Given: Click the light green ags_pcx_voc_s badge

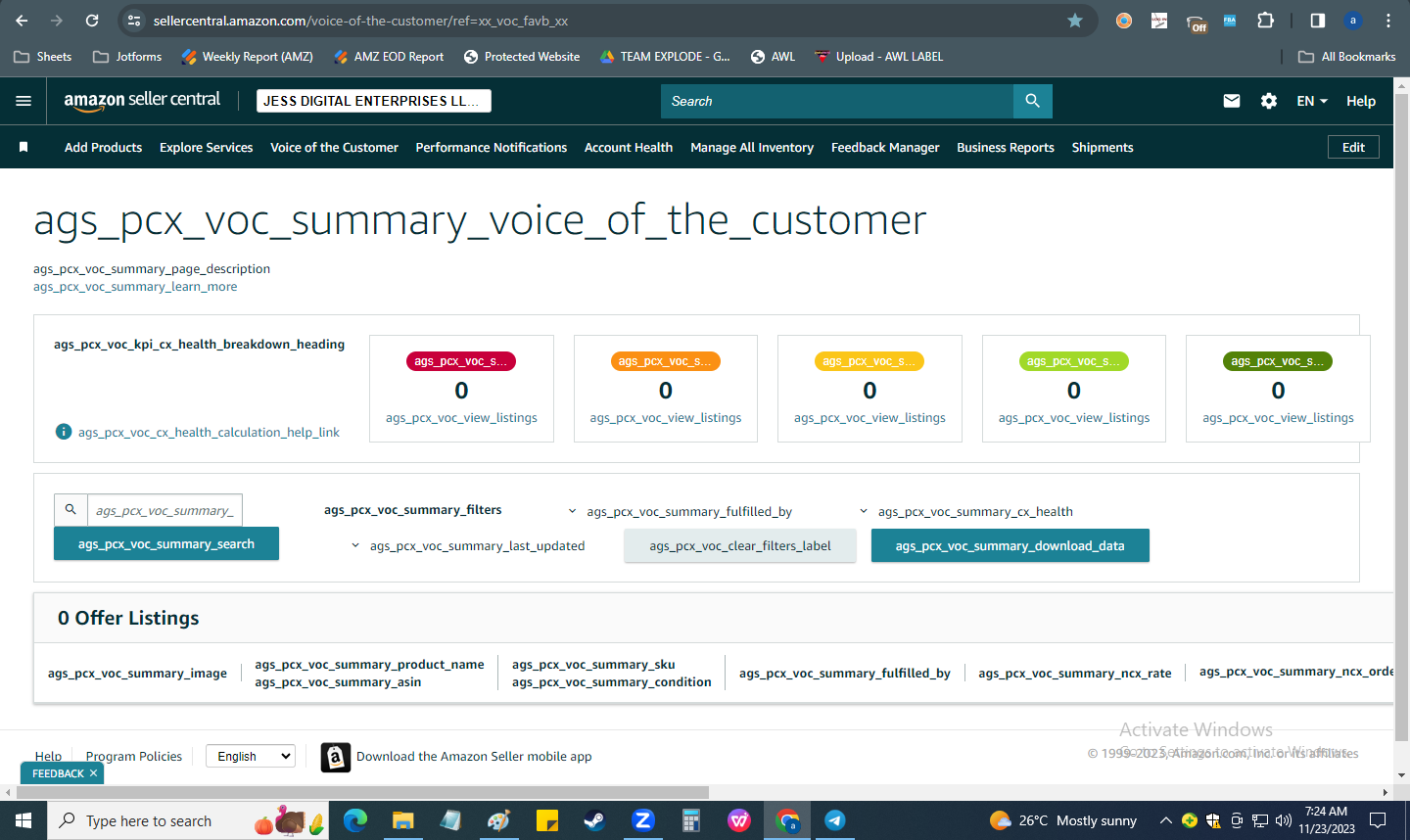Looking at the screenshot, I should (1074, 361).
